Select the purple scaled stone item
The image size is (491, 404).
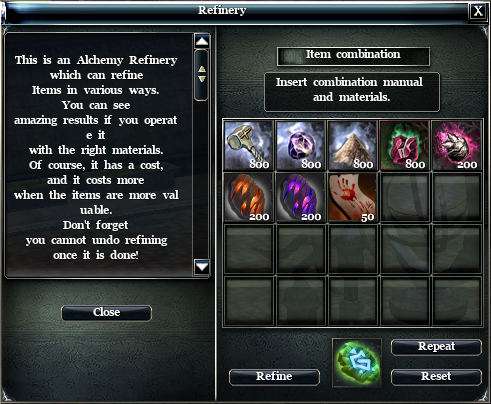pos(301,197)
